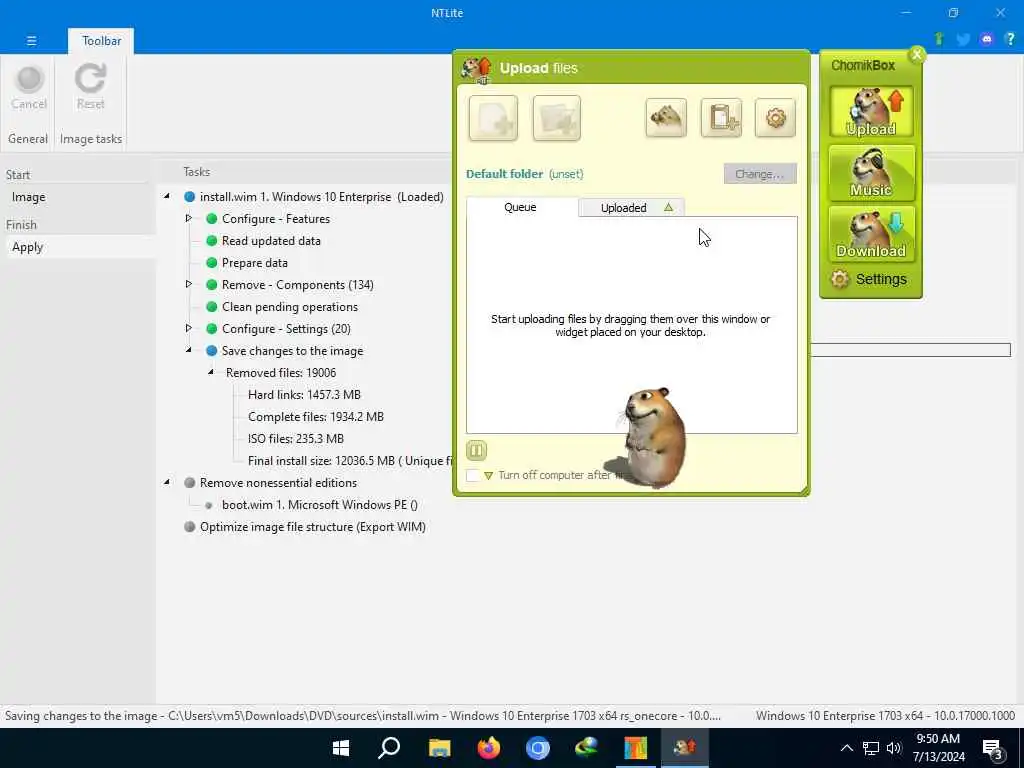Open the blue circle browser taskbar icon
The width and height of the screenshot is (1024, 768).
537,748
